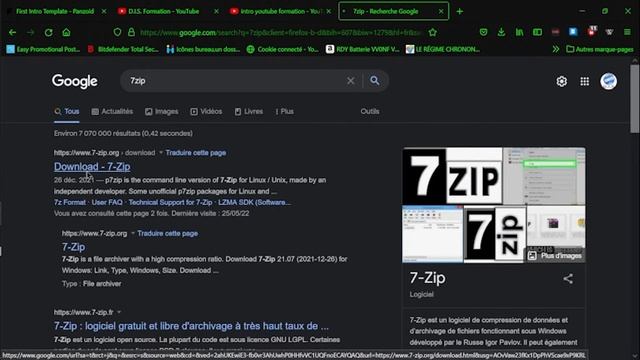Open the 7-Zip file manager window screenshot thumbnail

pos(433,234)
